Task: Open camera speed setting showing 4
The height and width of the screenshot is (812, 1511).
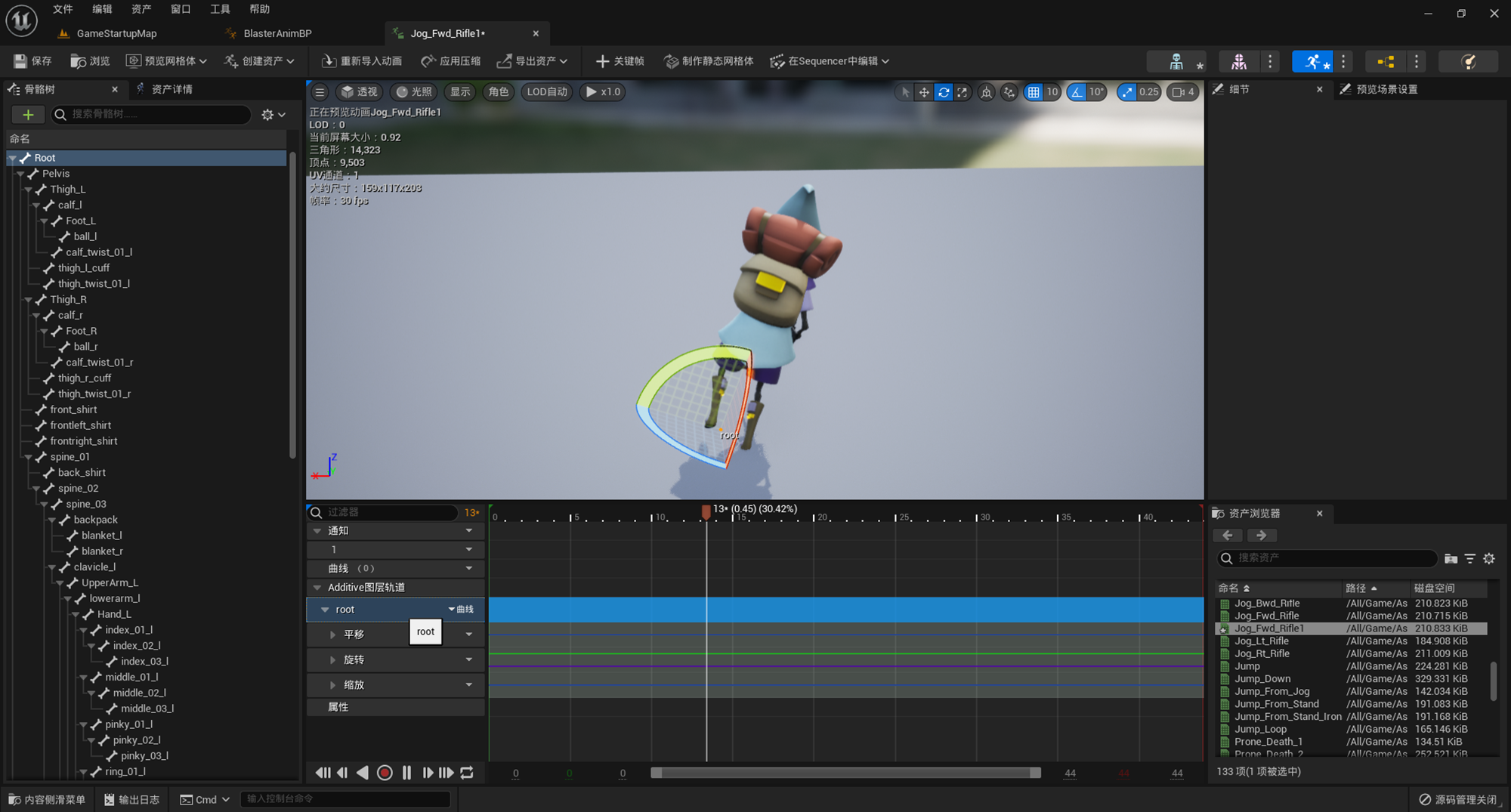Action: tap(1183, 92)
